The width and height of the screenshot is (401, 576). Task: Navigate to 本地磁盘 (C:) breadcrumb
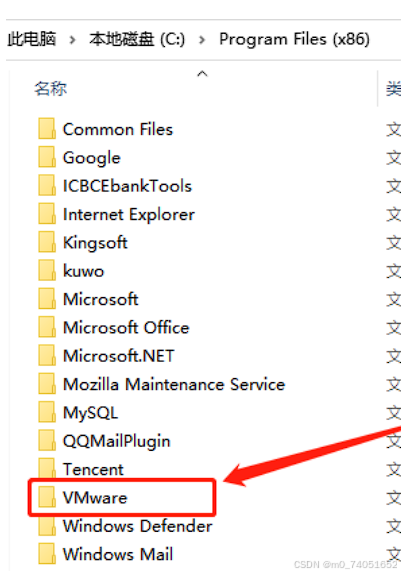click(137, 39)
